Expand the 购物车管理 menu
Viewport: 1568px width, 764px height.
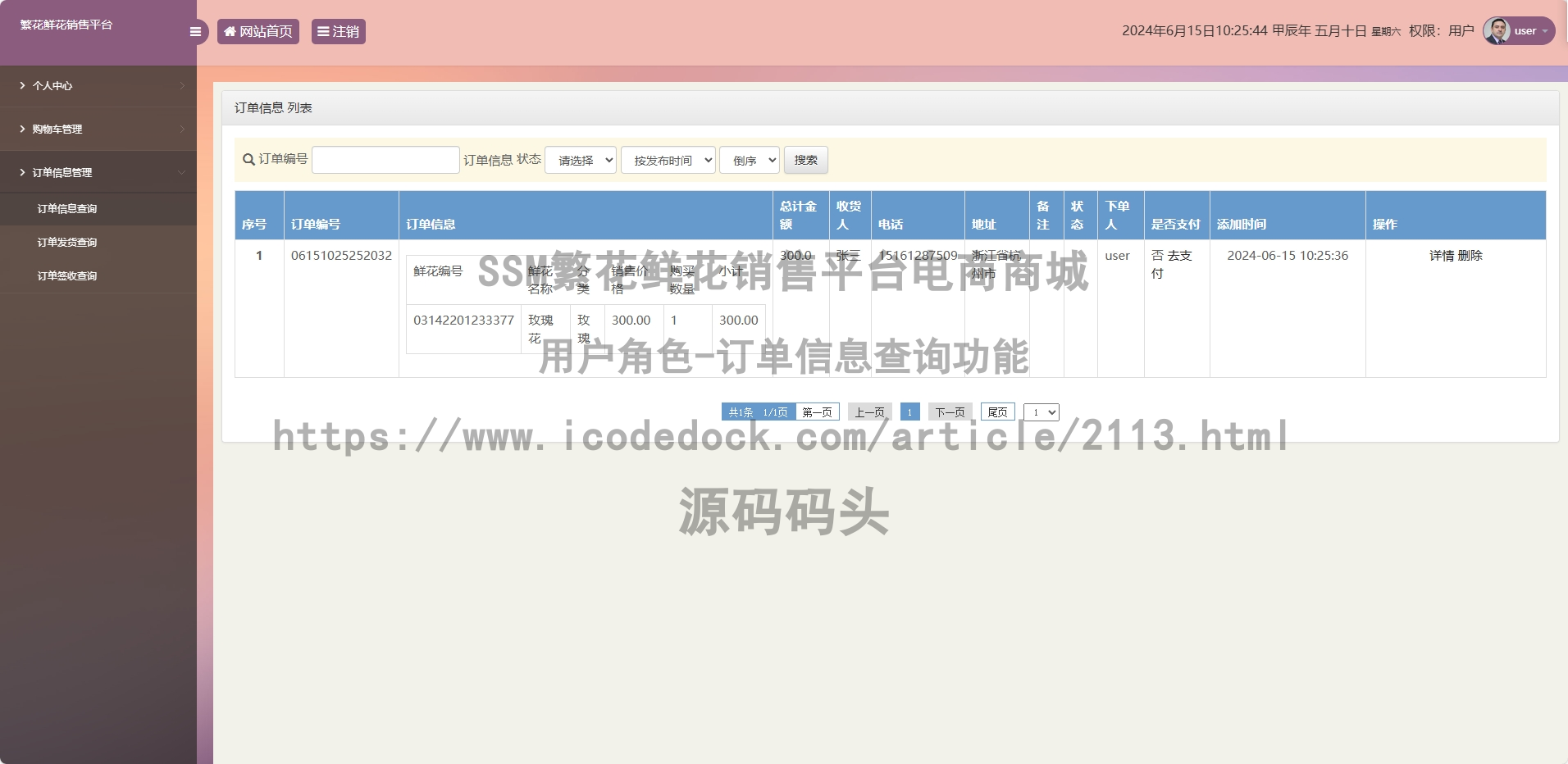(x=98, y=129)
